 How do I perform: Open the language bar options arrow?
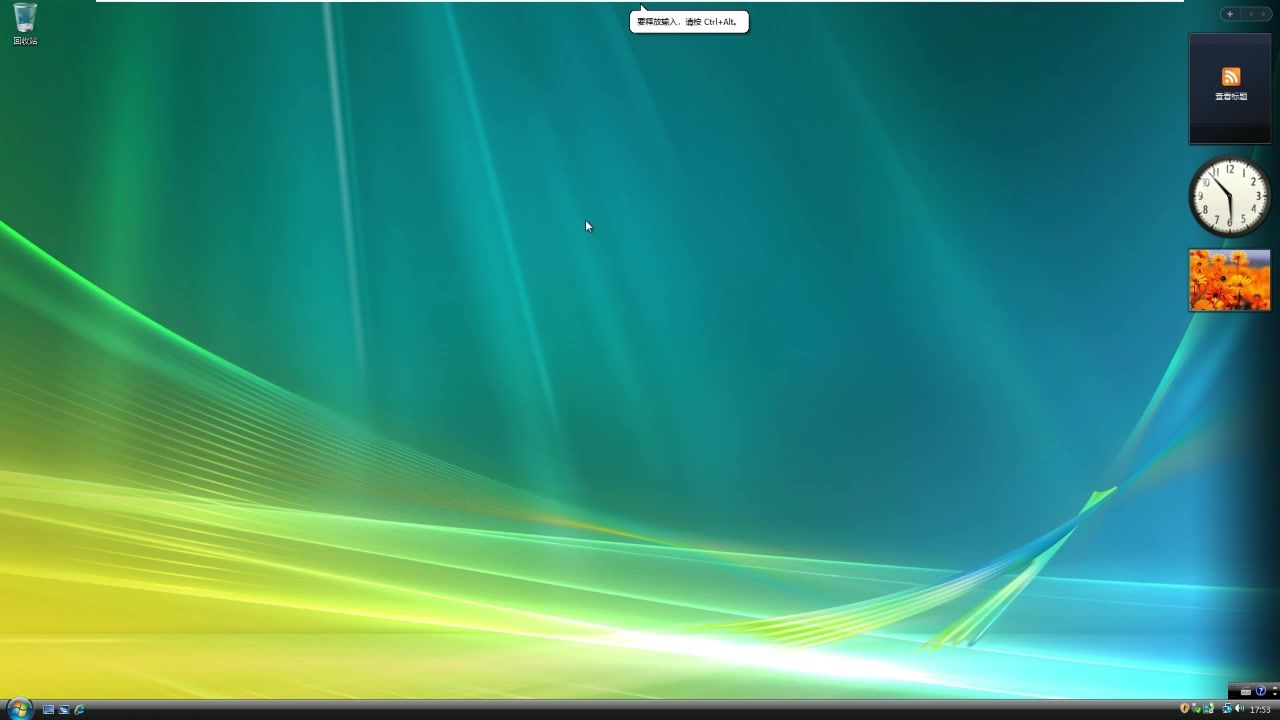coord(1275,694)
